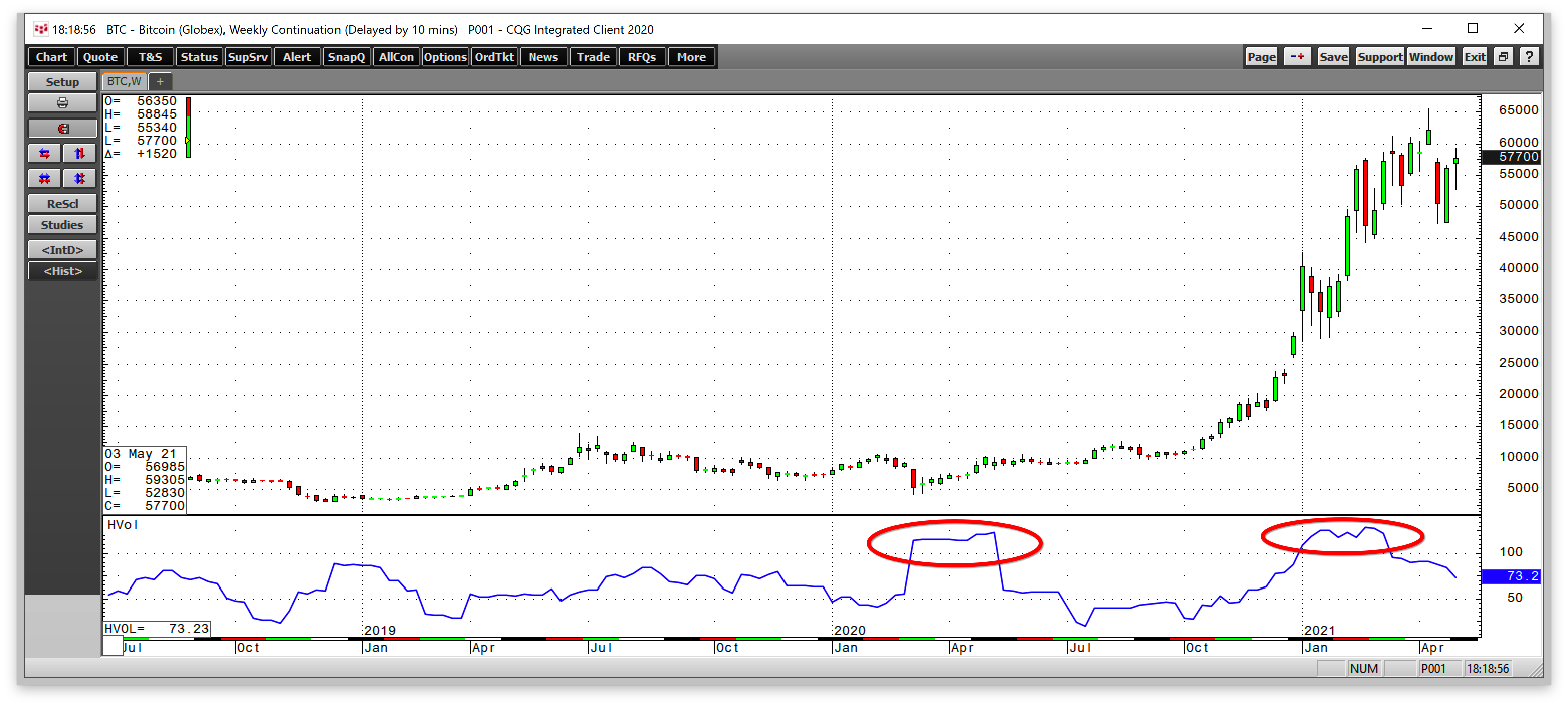Toggle the magnet snap icon button
The width and height of the screenshot is (1568, 706).
(x=62, y=128)
